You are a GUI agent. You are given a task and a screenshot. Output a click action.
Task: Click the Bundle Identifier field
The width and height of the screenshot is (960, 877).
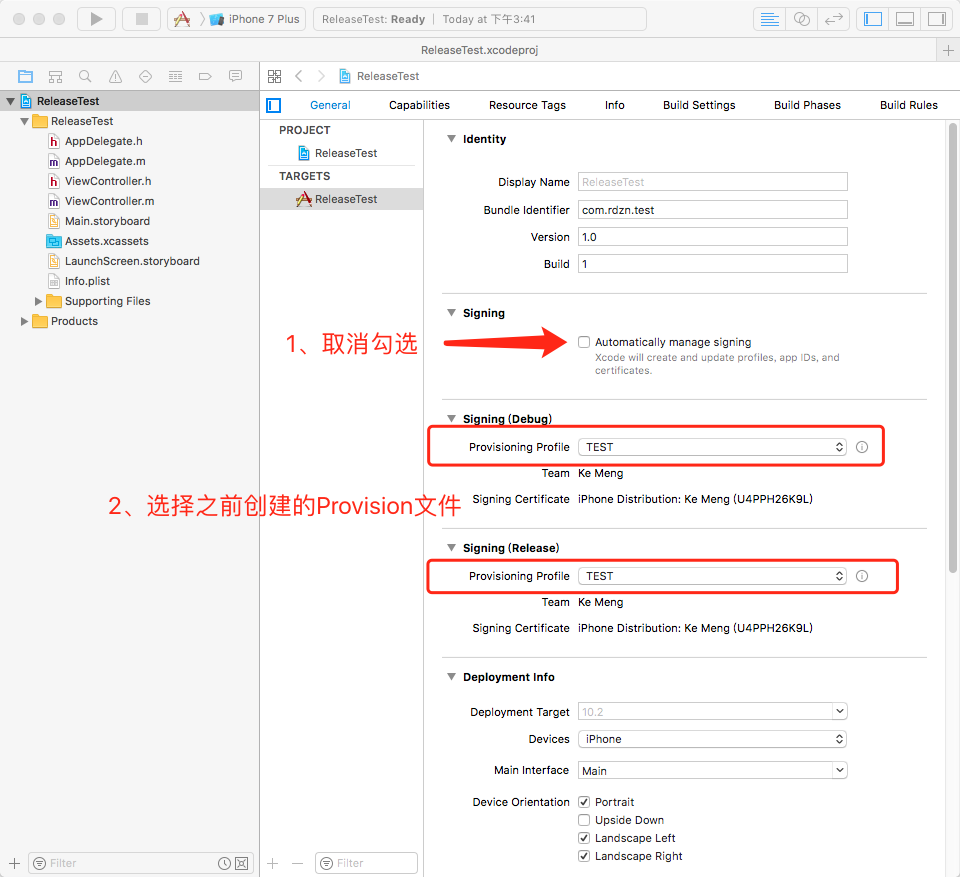[713, 210]
